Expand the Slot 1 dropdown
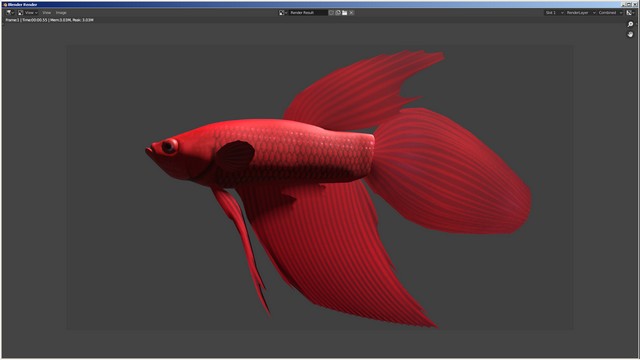 pyautogui.click(x=554, y=13)
